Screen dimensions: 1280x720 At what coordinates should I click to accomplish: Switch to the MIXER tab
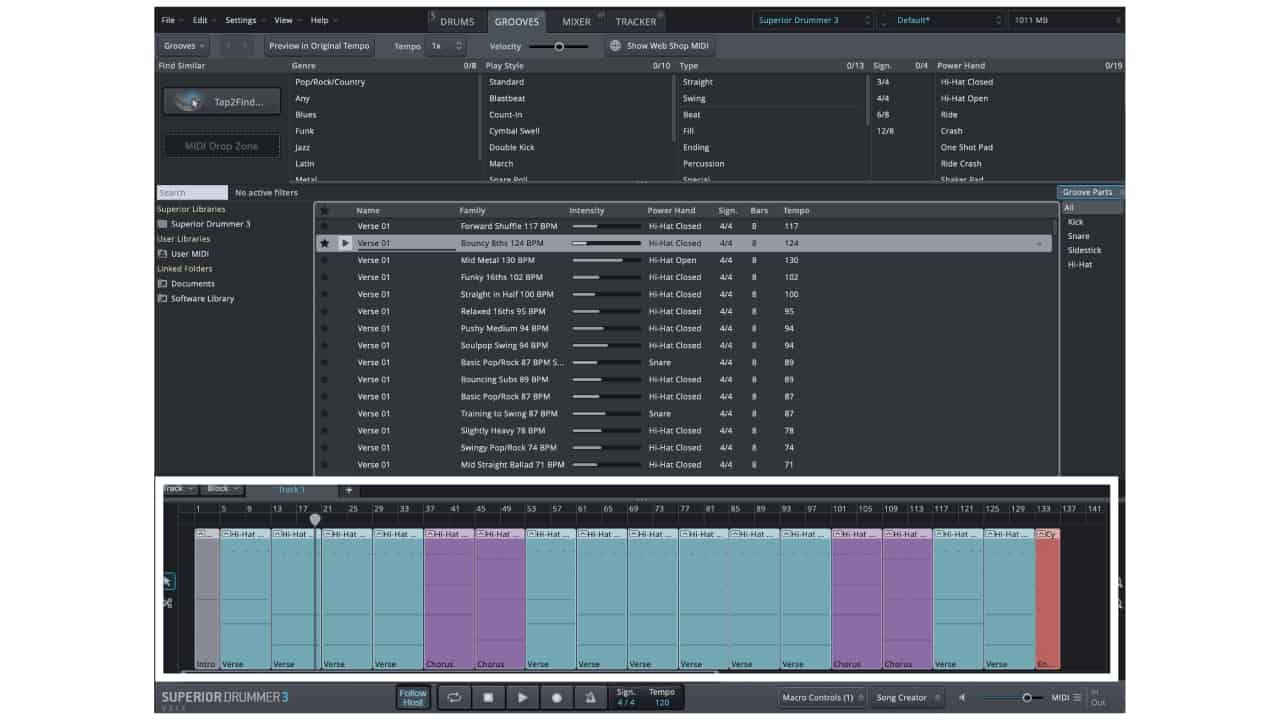[x=576, y=21]
